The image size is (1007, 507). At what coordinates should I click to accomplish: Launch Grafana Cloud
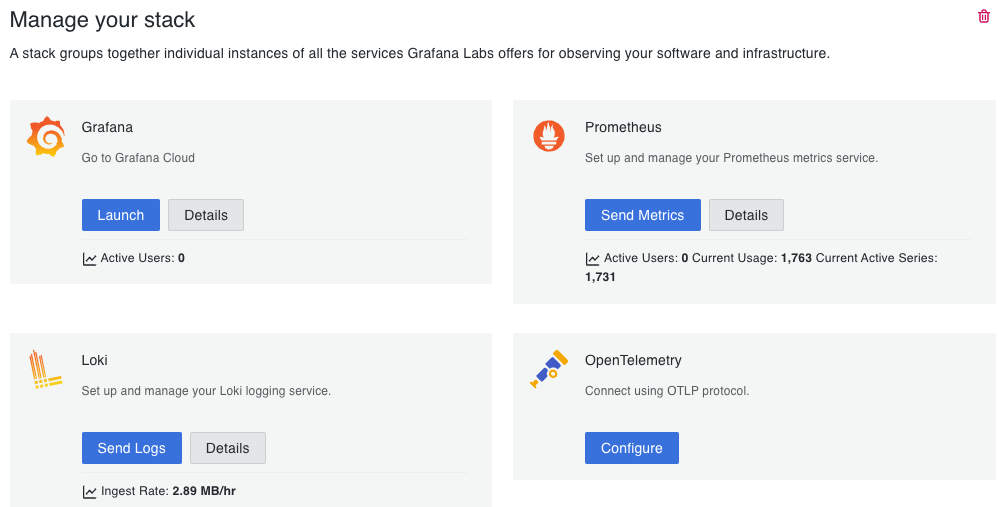tap(121, 215)
